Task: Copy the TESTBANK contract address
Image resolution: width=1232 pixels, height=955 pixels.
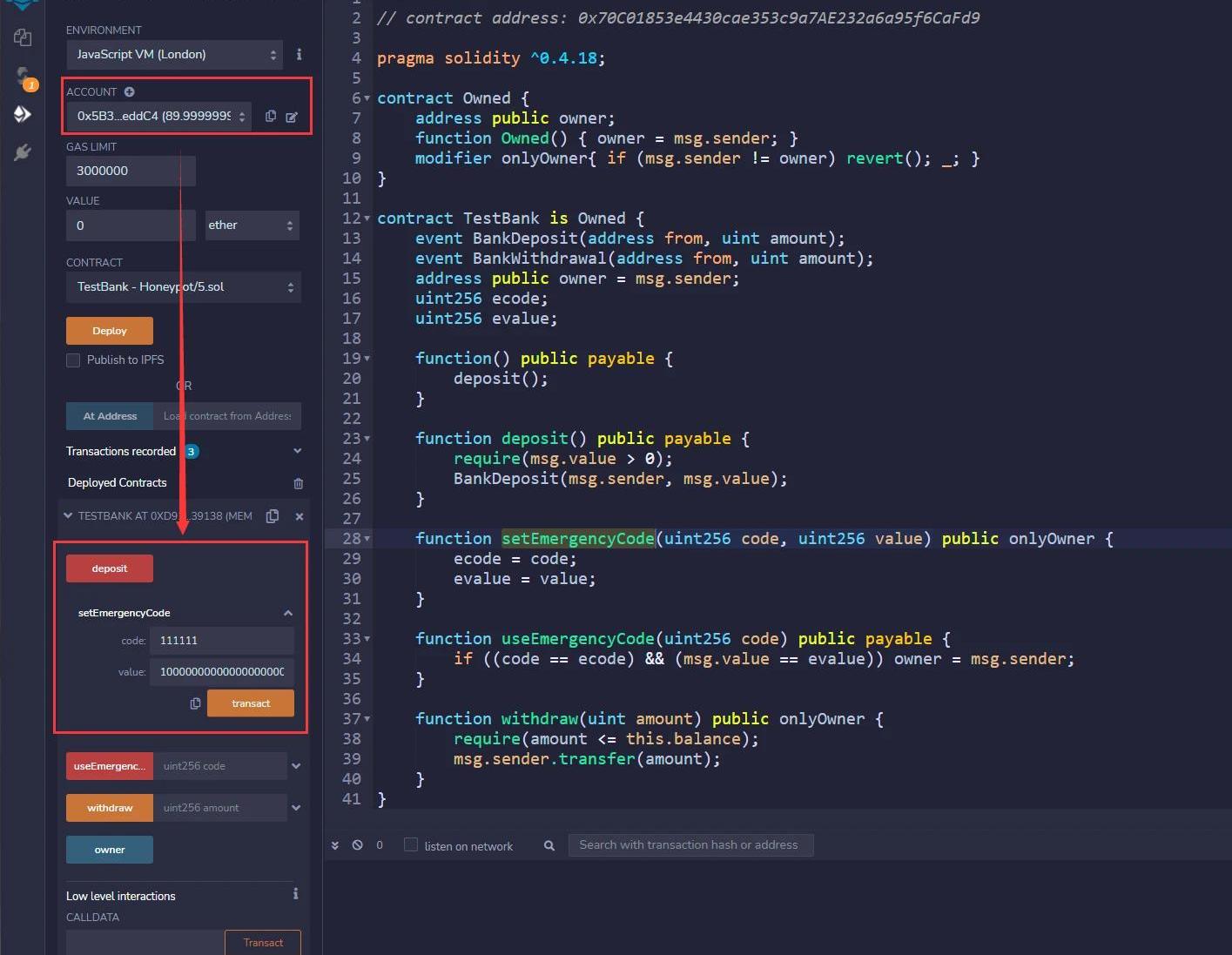Action: coord(273,516)
